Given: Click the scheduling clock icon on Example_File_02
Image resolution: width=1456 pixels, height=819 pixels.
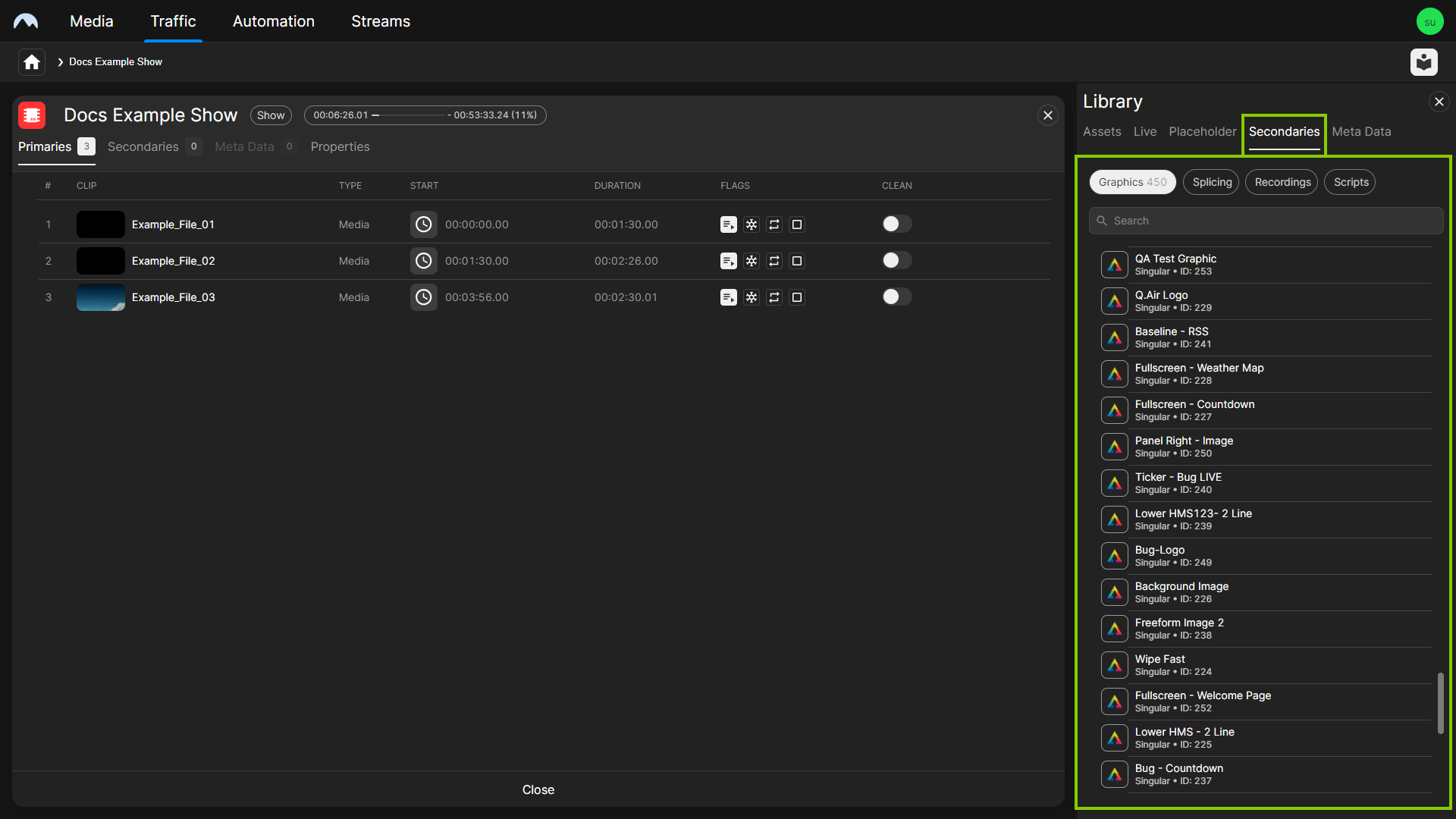Looking at the screenshot, I should tap(423, 260).
